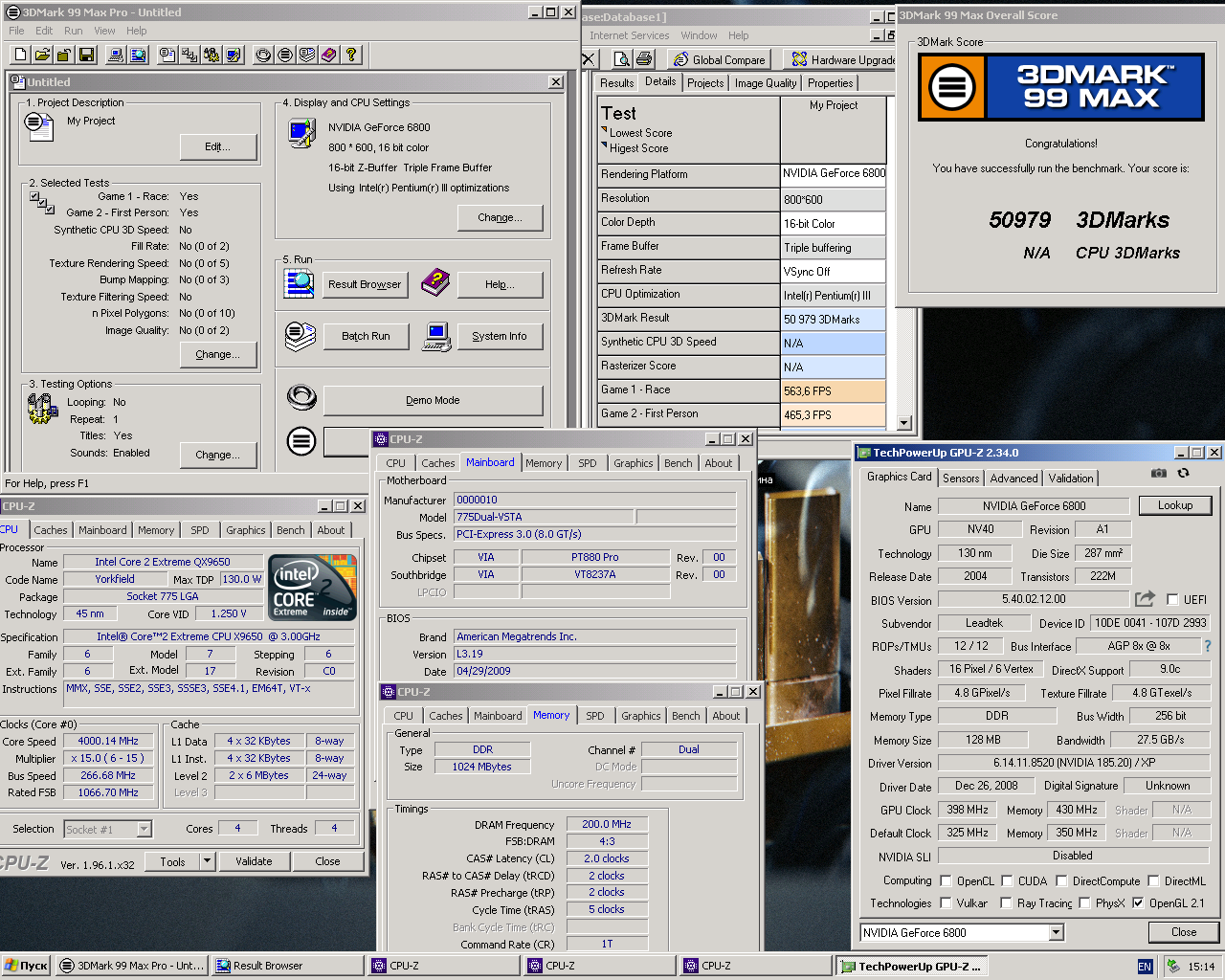Switch to the Advanced tab in GPU-Z

1013,479
